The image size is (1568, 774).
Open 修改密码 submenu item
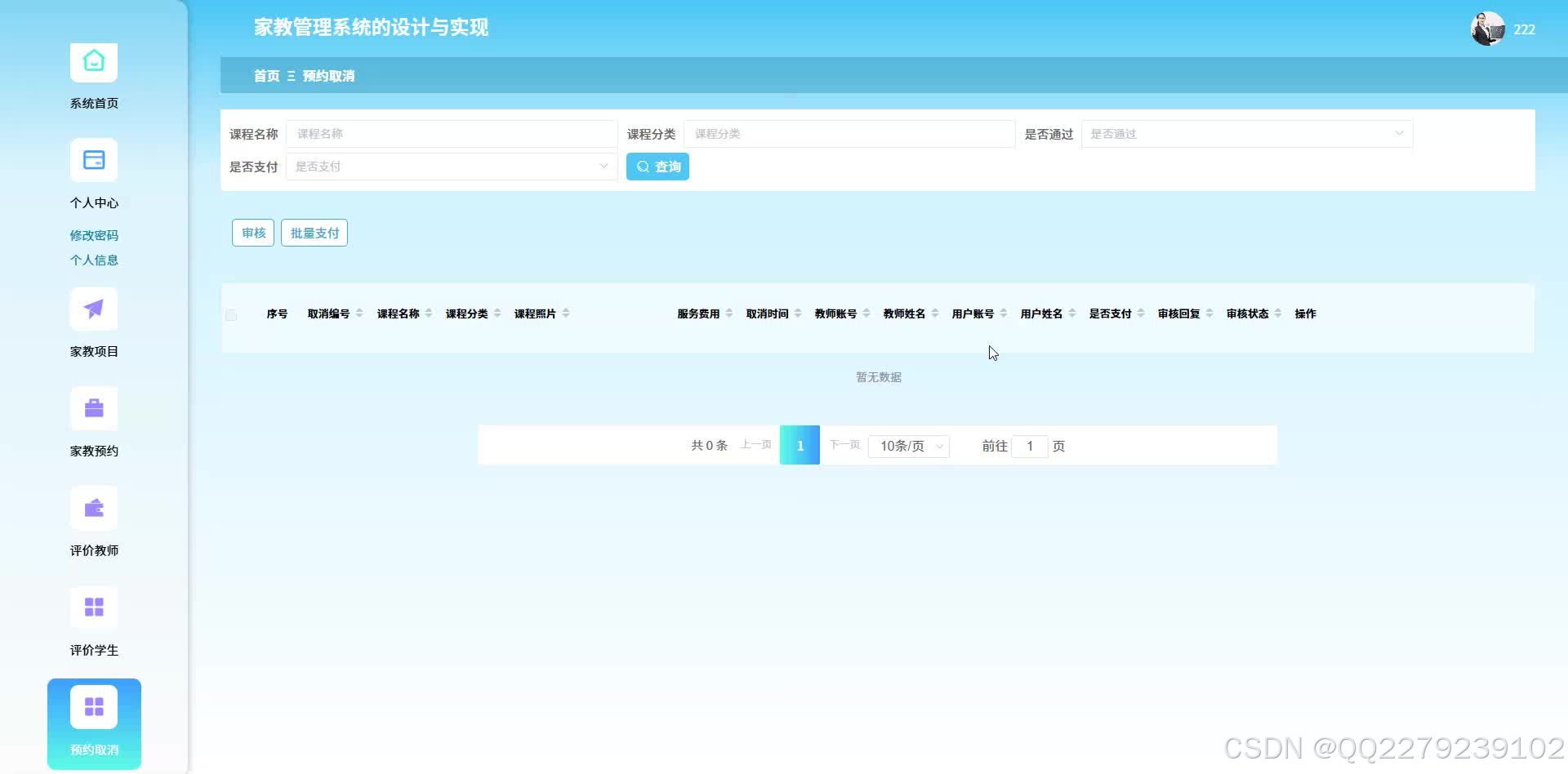pos(94,235)
